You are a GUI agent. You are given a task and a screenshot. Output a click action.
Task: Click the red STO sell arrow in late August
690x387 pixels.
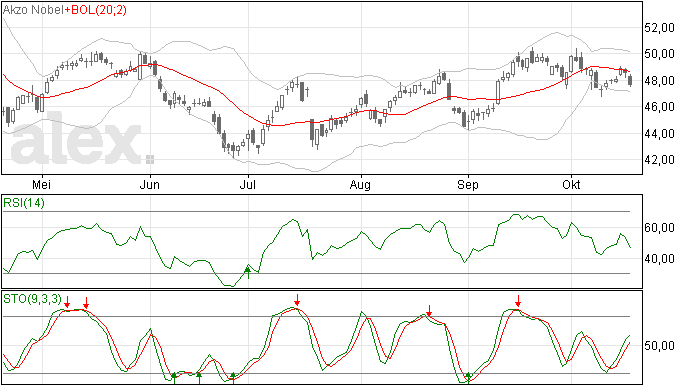tap(429, 310)
